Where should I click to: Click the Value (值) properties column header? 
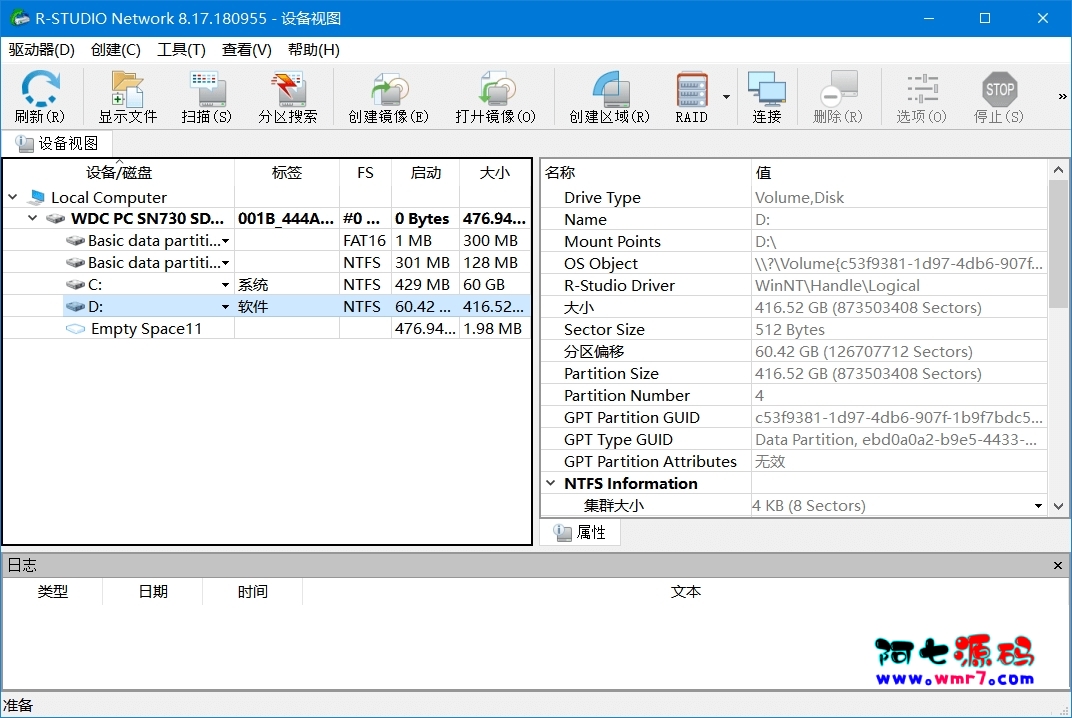[x=899, y=172]
